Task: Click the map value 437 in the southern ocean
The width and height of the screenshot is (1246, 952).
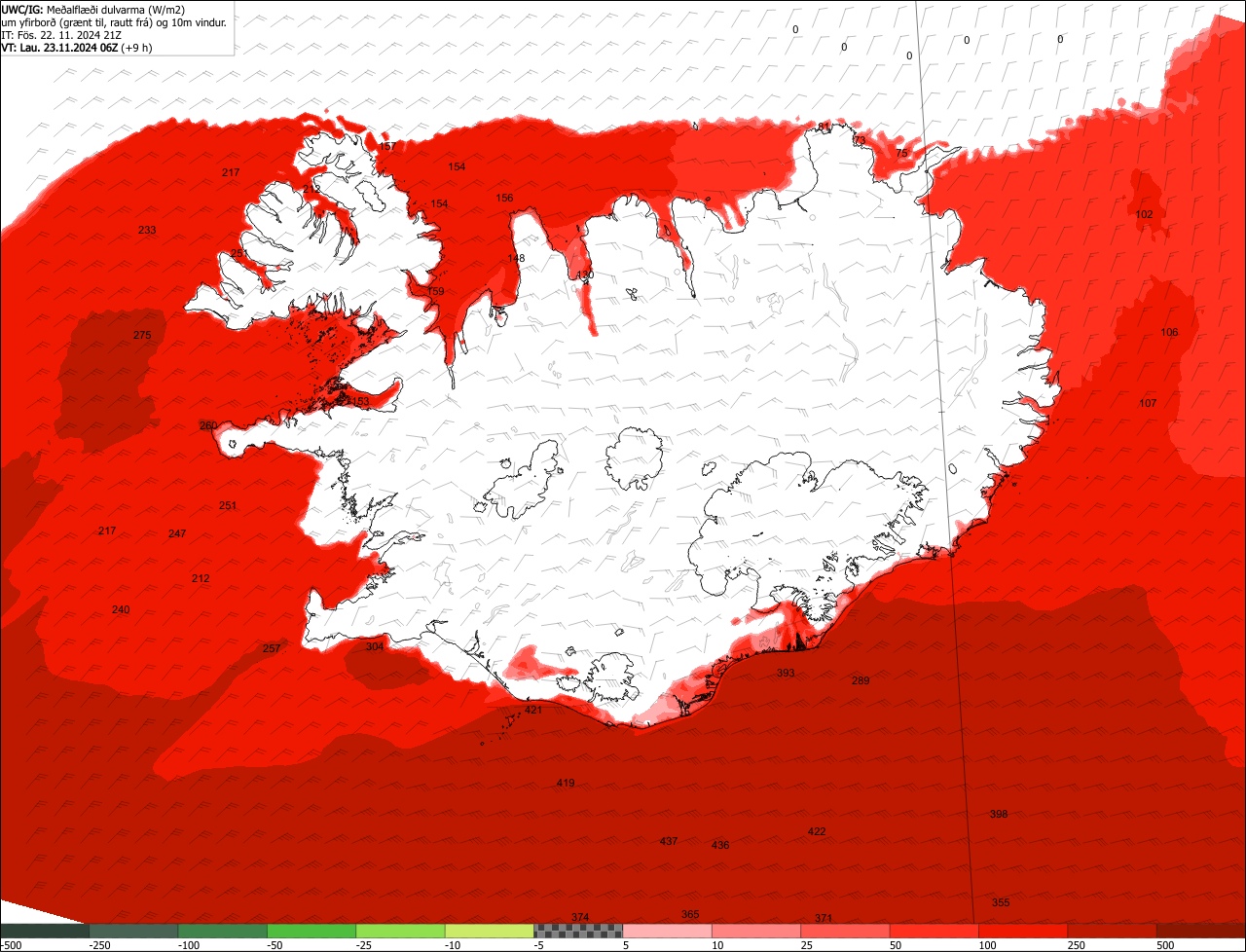Action: (669, 842)
